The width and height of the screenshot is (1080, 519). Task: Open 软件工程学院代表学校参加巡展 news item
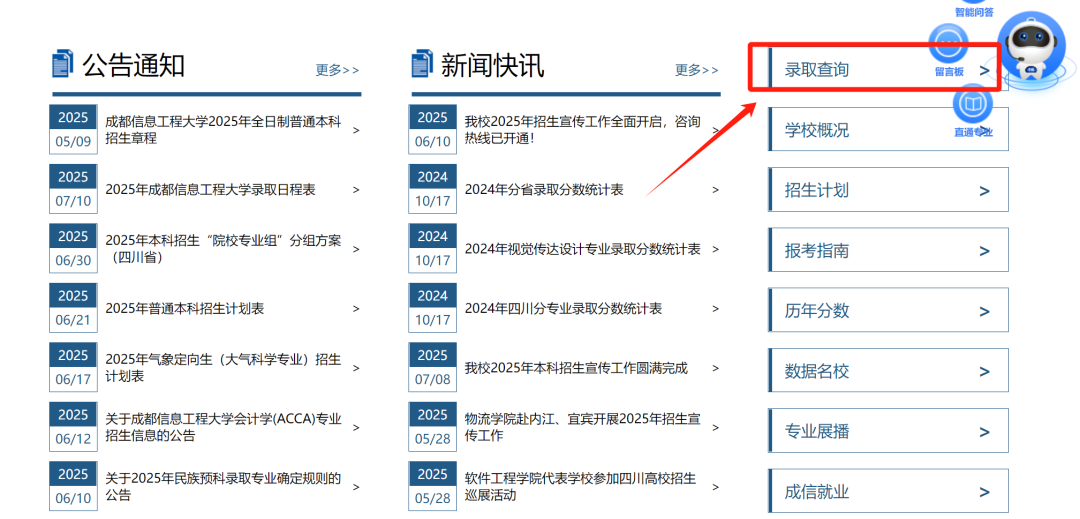(581, 487)
